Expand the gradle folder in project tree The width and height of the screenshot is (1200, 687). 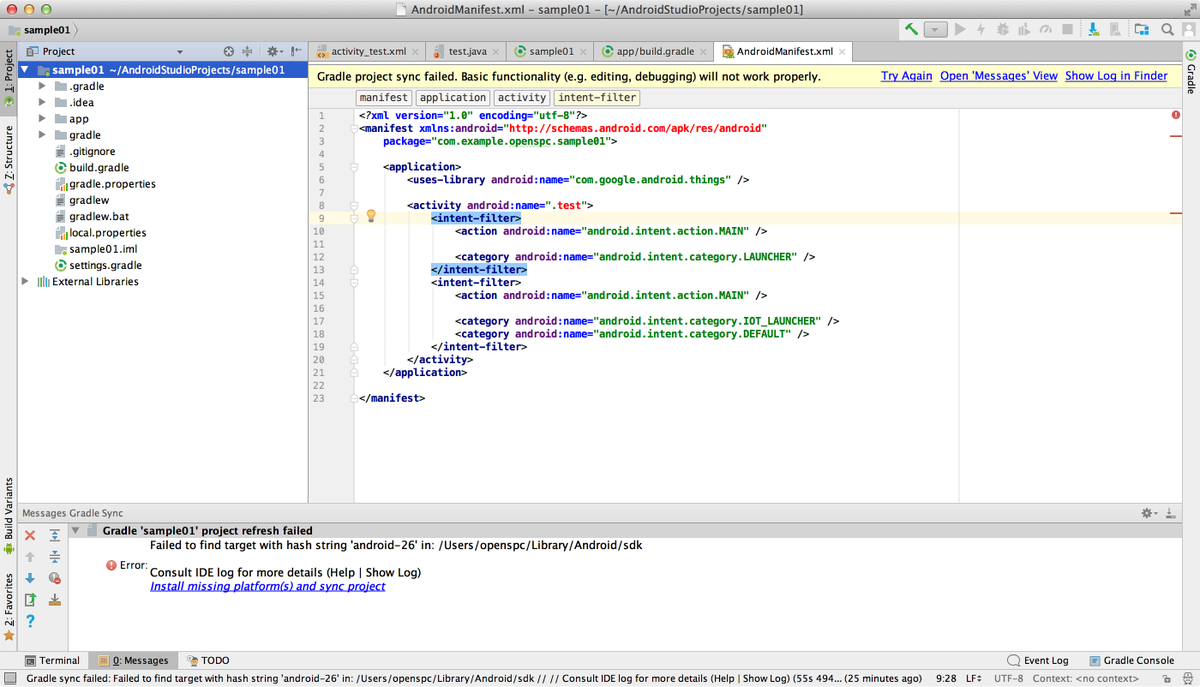tap(42, 135)
